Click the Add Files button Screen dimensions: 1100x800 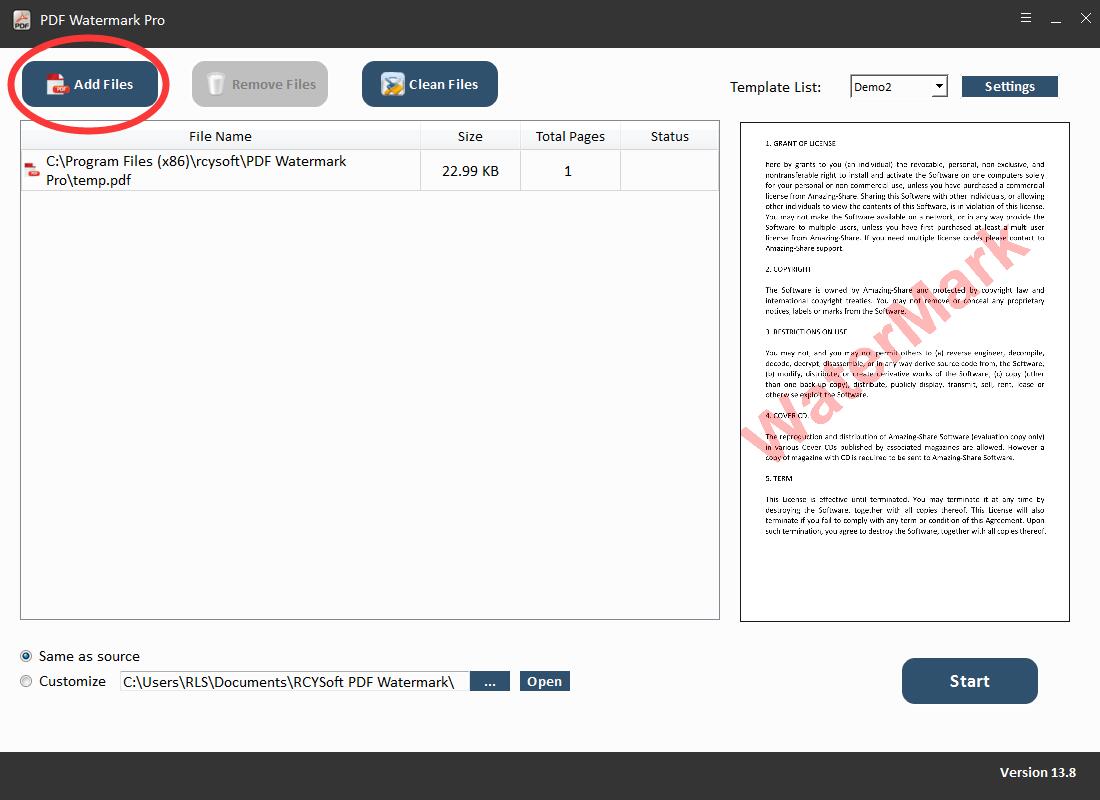pyautogui.click(x=90, y=85)
